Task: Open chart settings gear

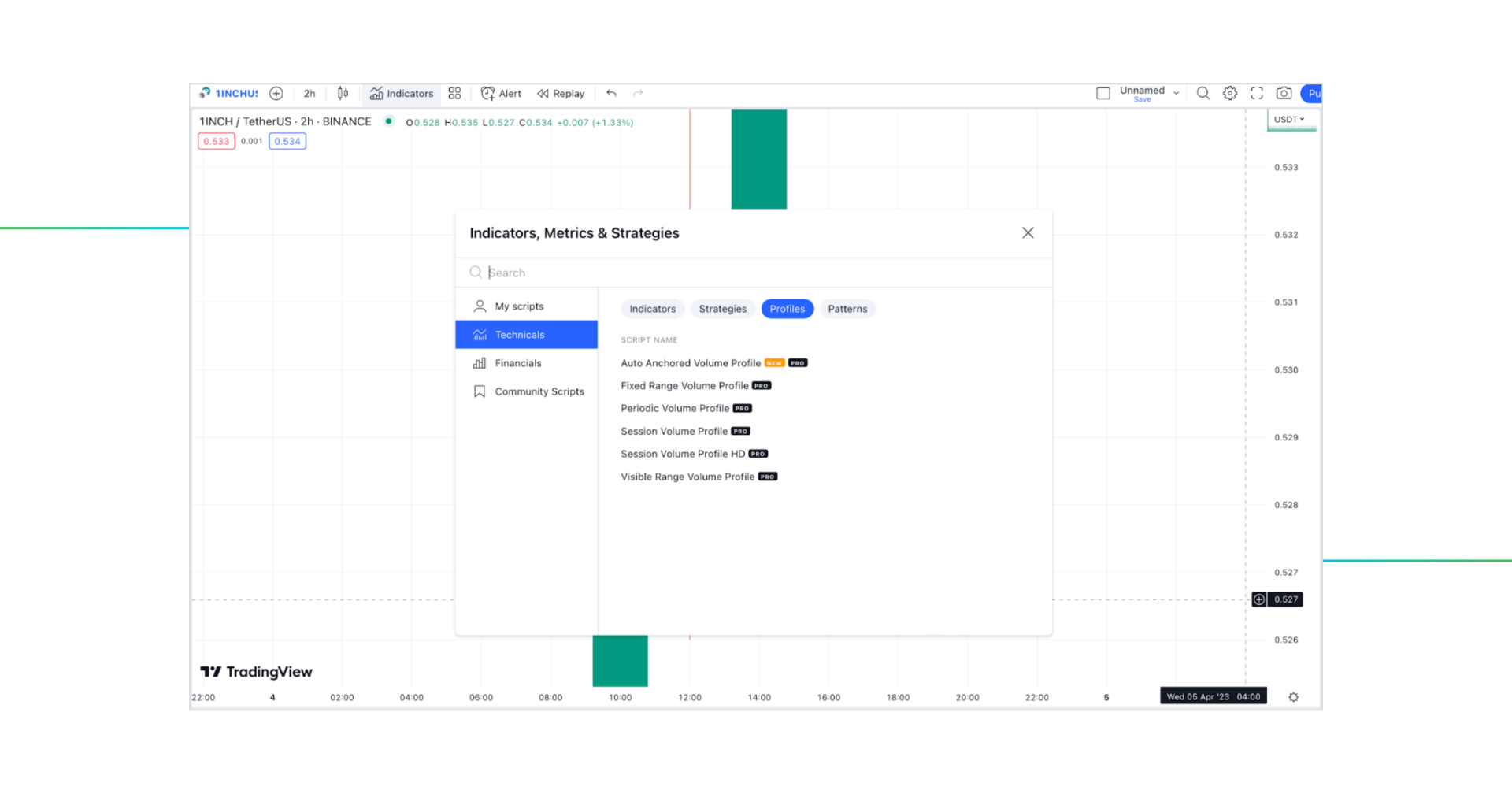Action: click(x=1230, y=93)
